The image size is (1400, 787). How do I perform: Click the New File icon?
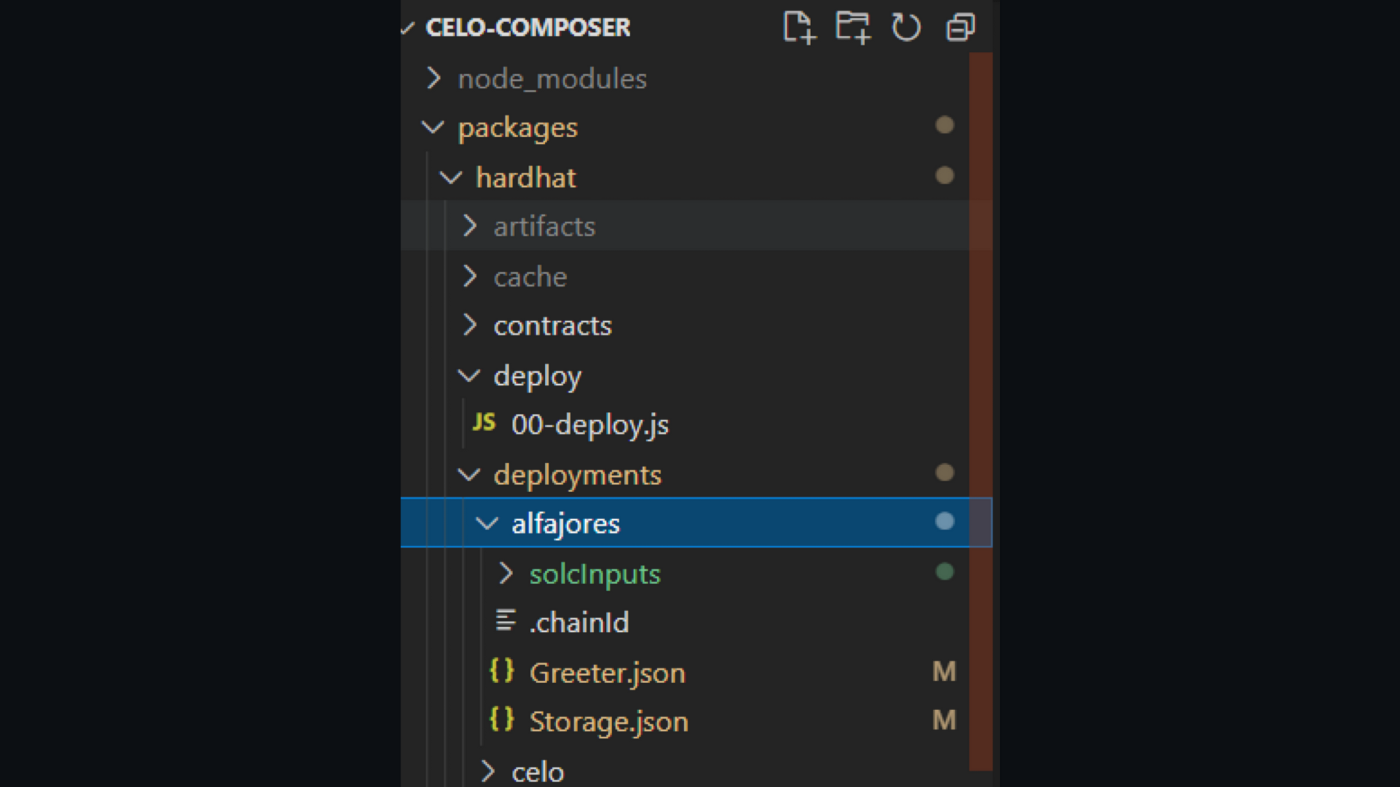[798, 27]
